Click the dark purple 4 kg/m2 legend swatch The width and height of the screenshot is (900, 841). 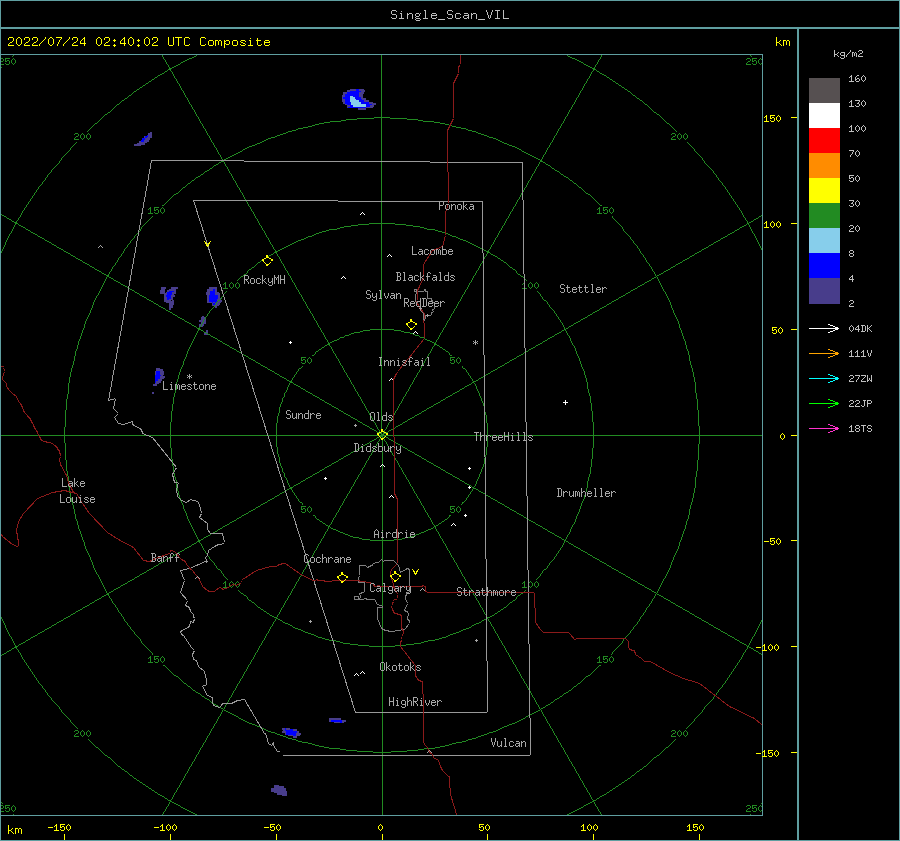point(824,291)
